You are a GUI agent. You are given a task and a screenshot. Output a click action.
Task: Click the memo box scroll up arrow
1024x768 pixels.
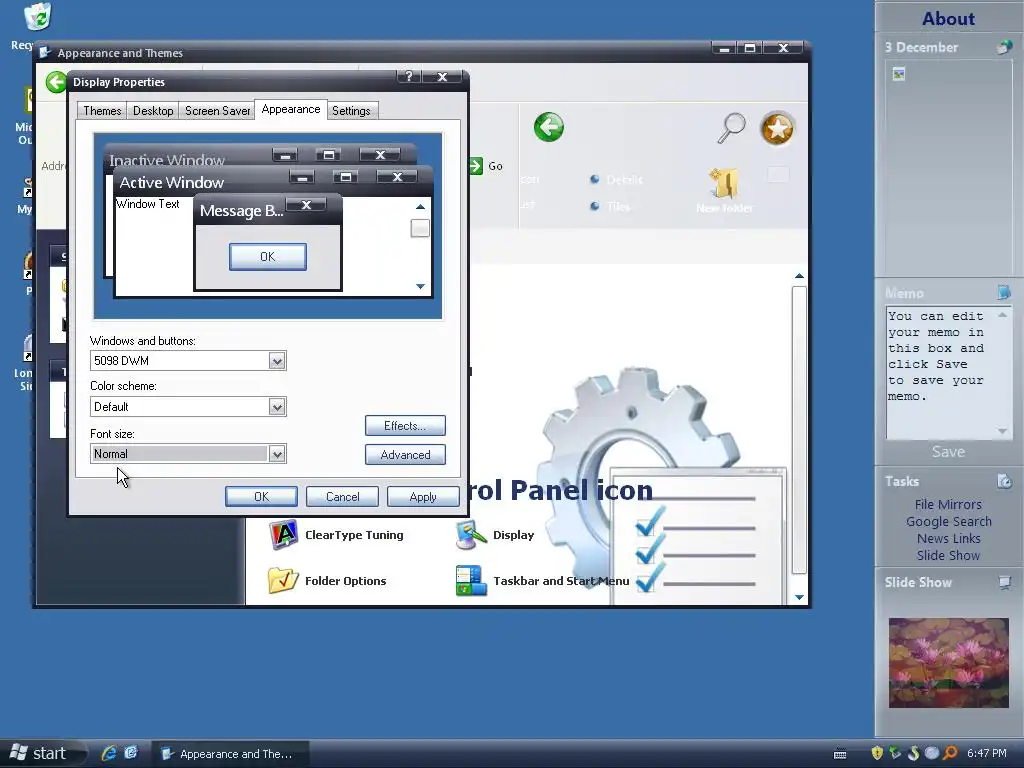[x=1002, y=315]
